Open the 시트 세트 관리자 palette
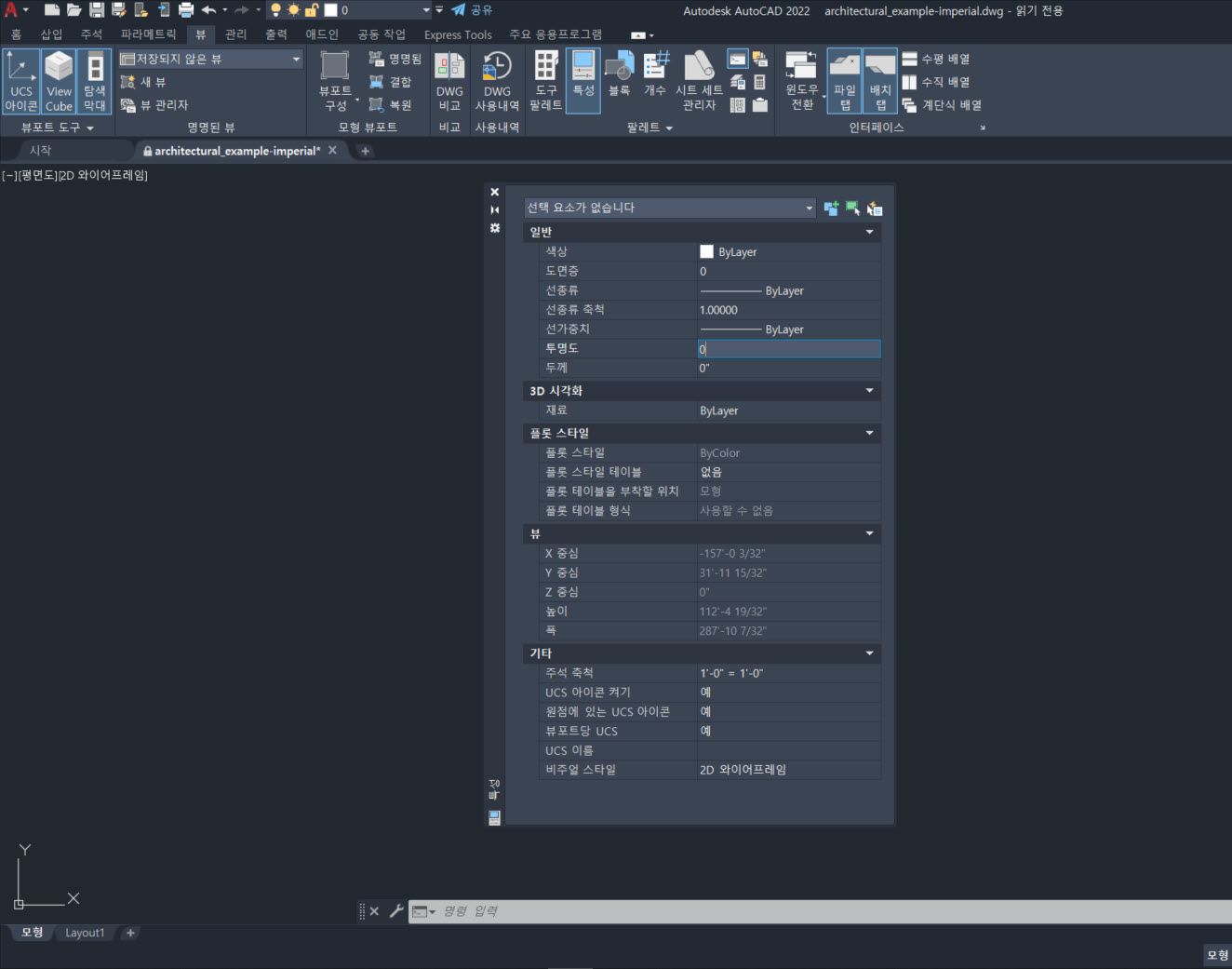 [x=699, y=81]
